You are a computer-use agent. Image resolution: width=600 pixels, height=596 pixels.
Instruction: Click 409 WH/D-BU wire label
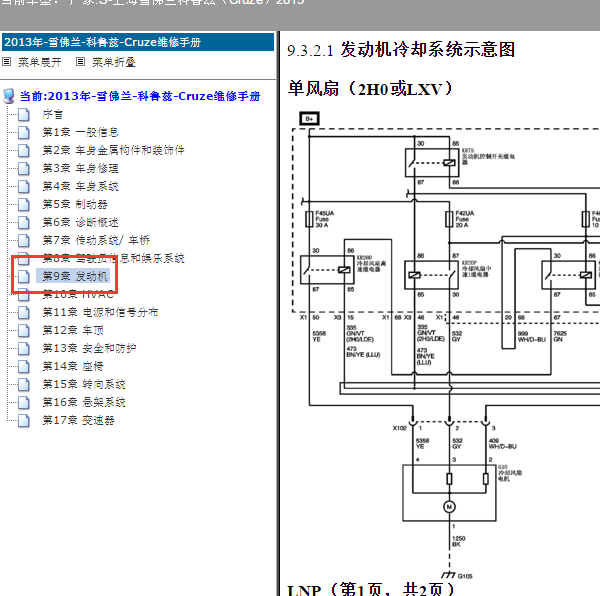coord(502,444)
